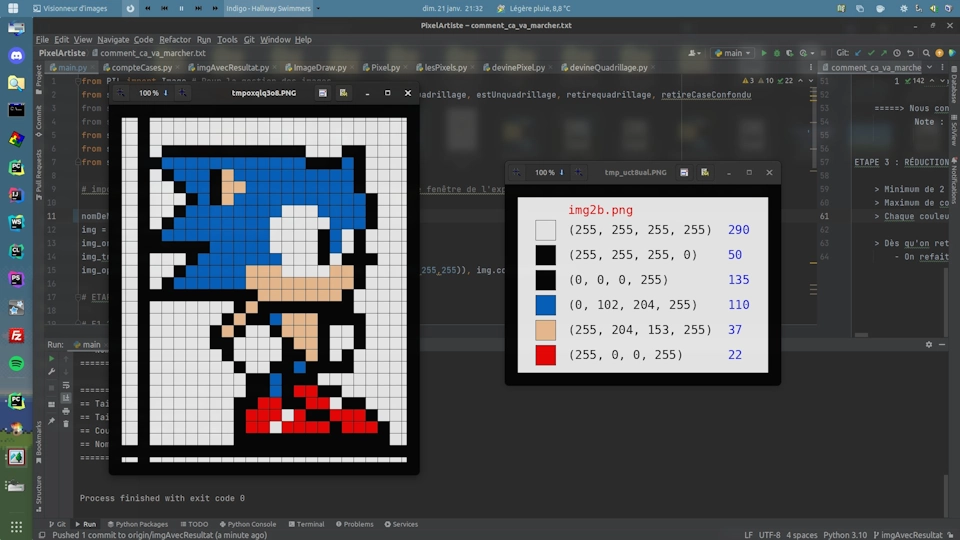Toggle soft-wrap in Run console

66,386
